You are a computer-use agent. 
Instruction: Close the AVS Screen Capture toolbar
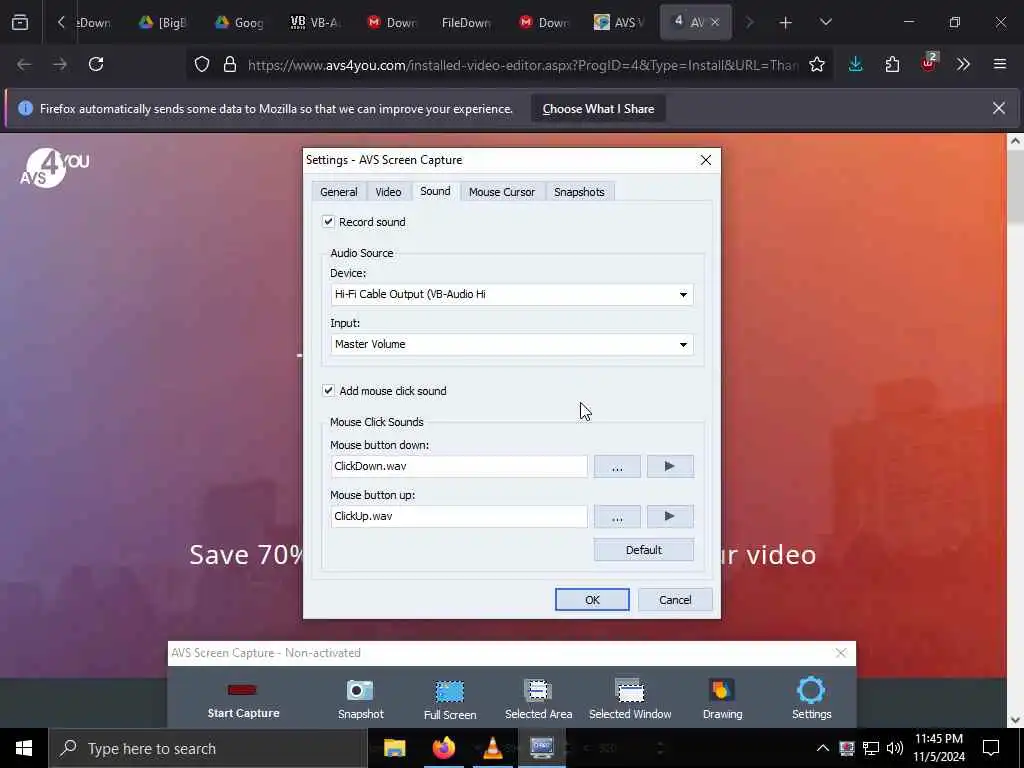[x=840, y=653]
